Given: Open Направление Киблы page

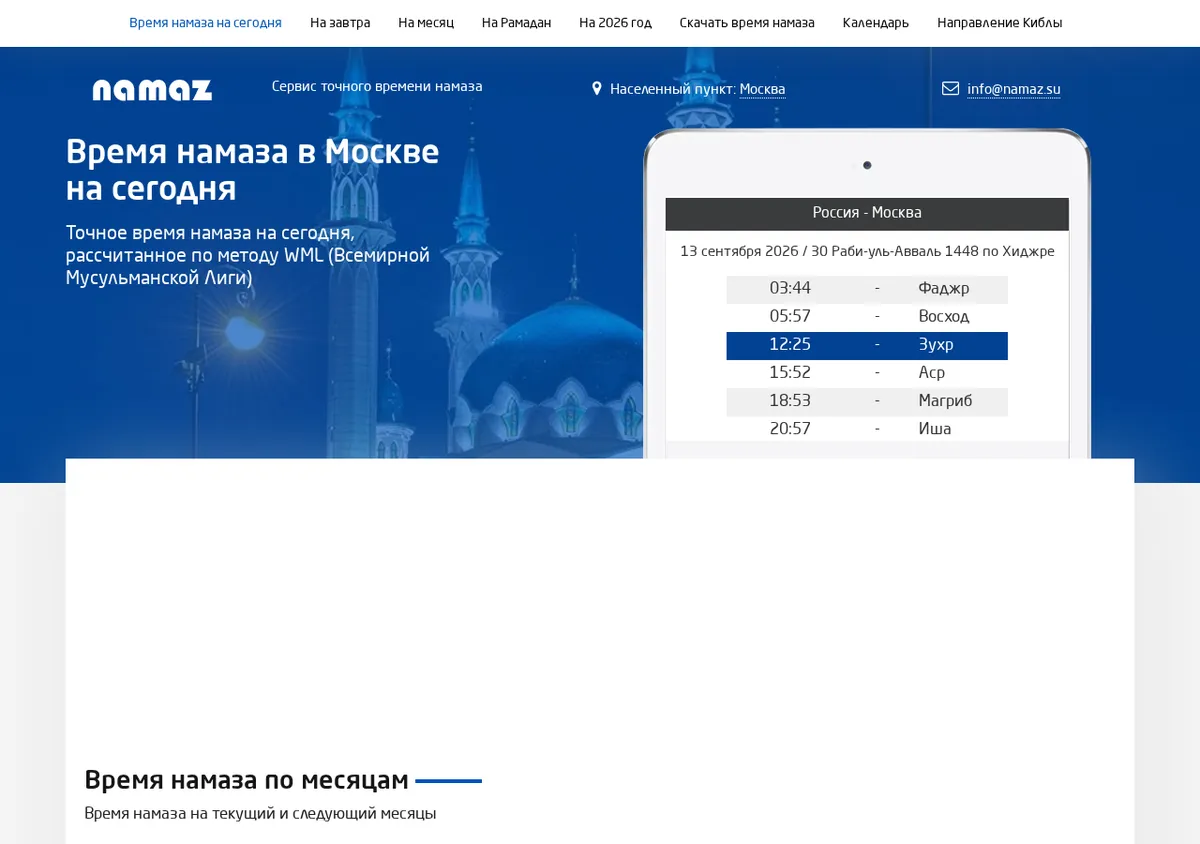Looking at the screenshot, I should [1000, 23].
